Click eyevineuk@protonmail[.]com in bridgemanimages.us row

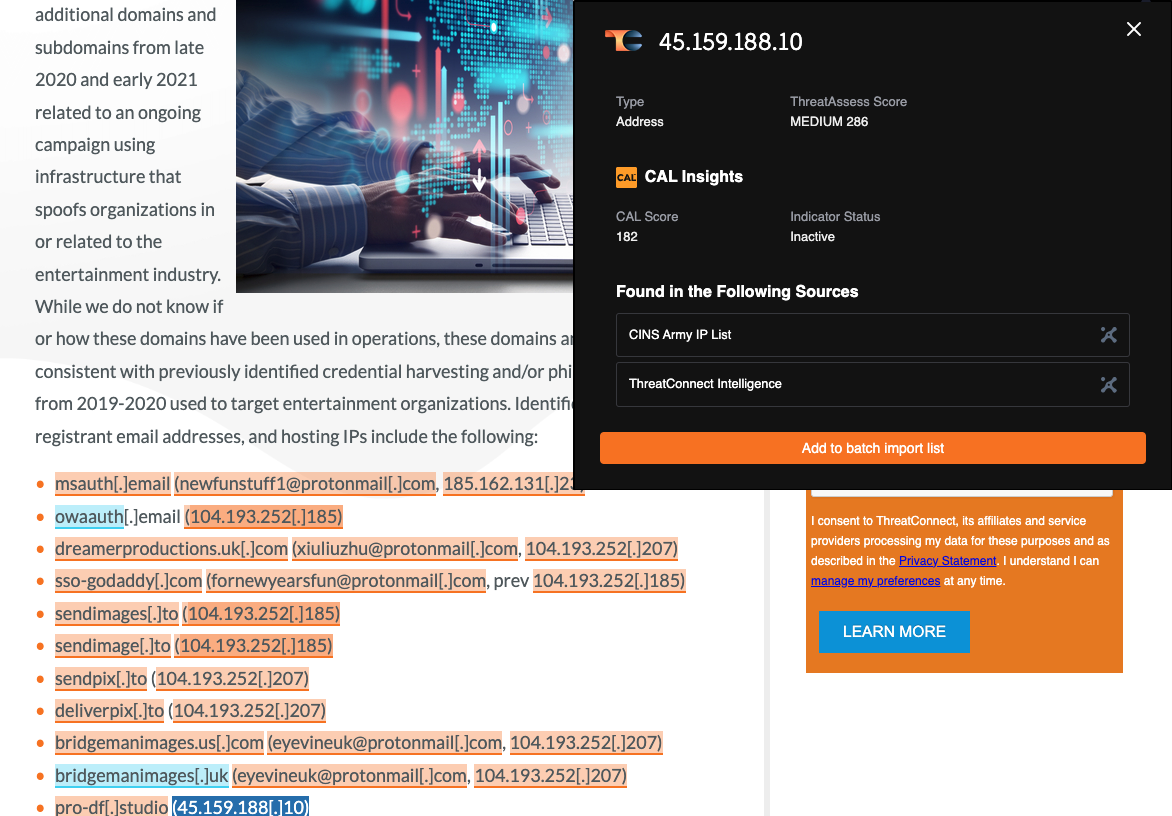pos(385,743)
